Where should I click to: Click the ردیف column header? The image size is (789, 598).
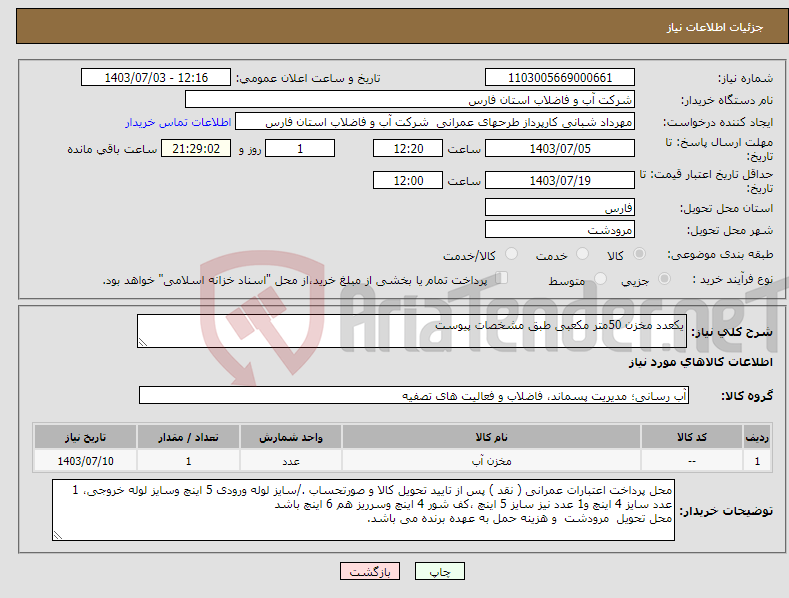[x=757, y=437]
